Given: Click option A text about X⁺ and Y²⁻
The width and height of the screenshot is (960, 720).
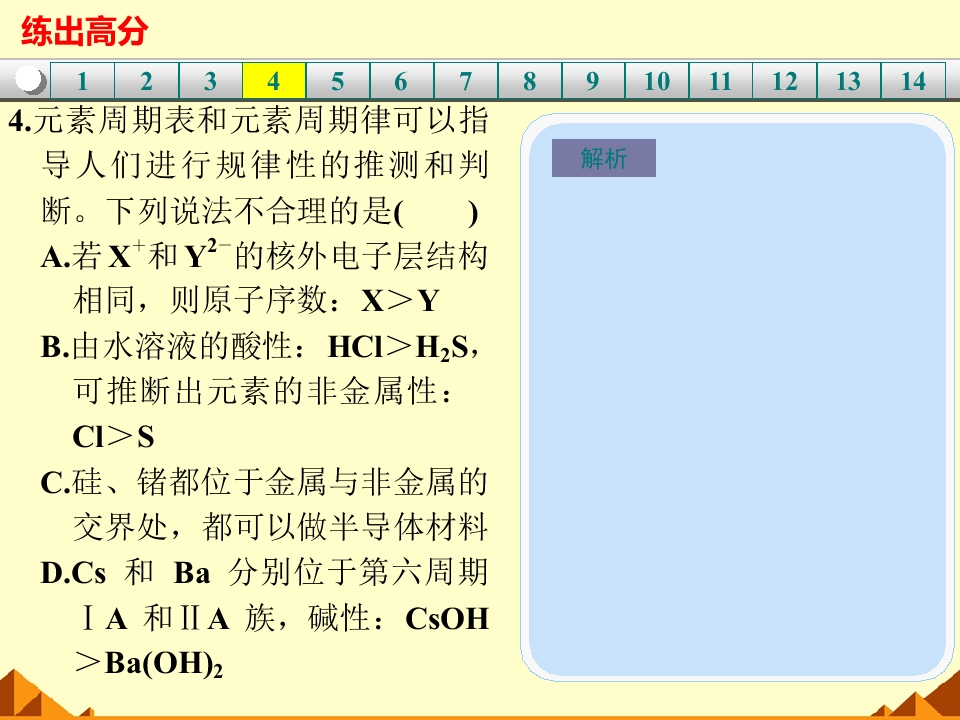Looking at the screenshot, I should click(x=264, y=277).
